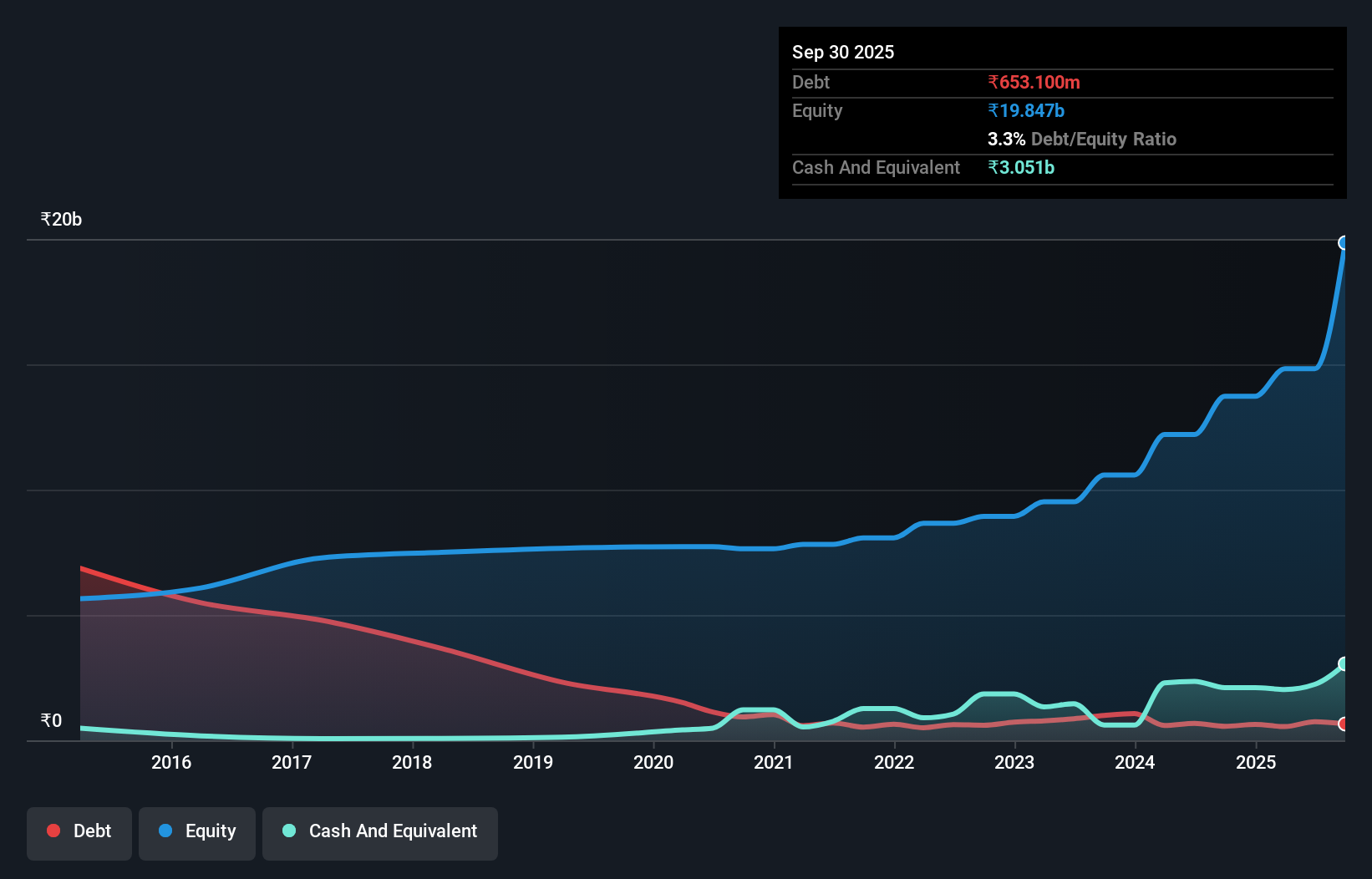Click the teal Cash And Equivalent legend dot

pyautogui.click(x=287, y=831)
